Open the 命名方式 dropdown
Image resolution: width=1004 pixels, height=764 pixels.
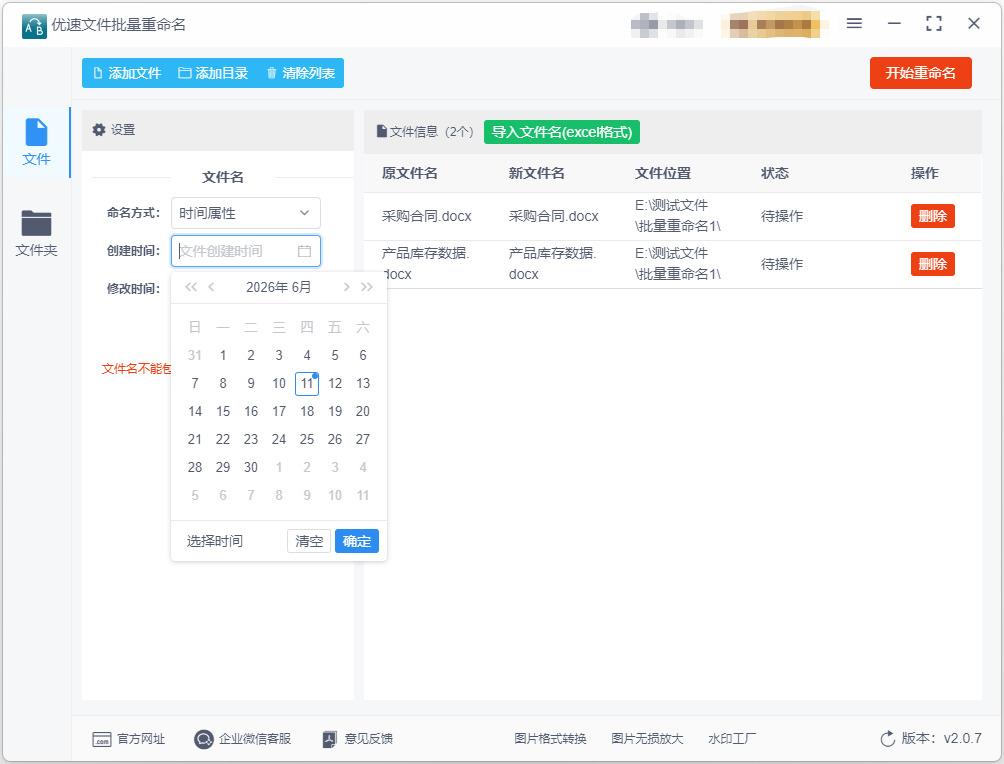click(x=245, y=213)
